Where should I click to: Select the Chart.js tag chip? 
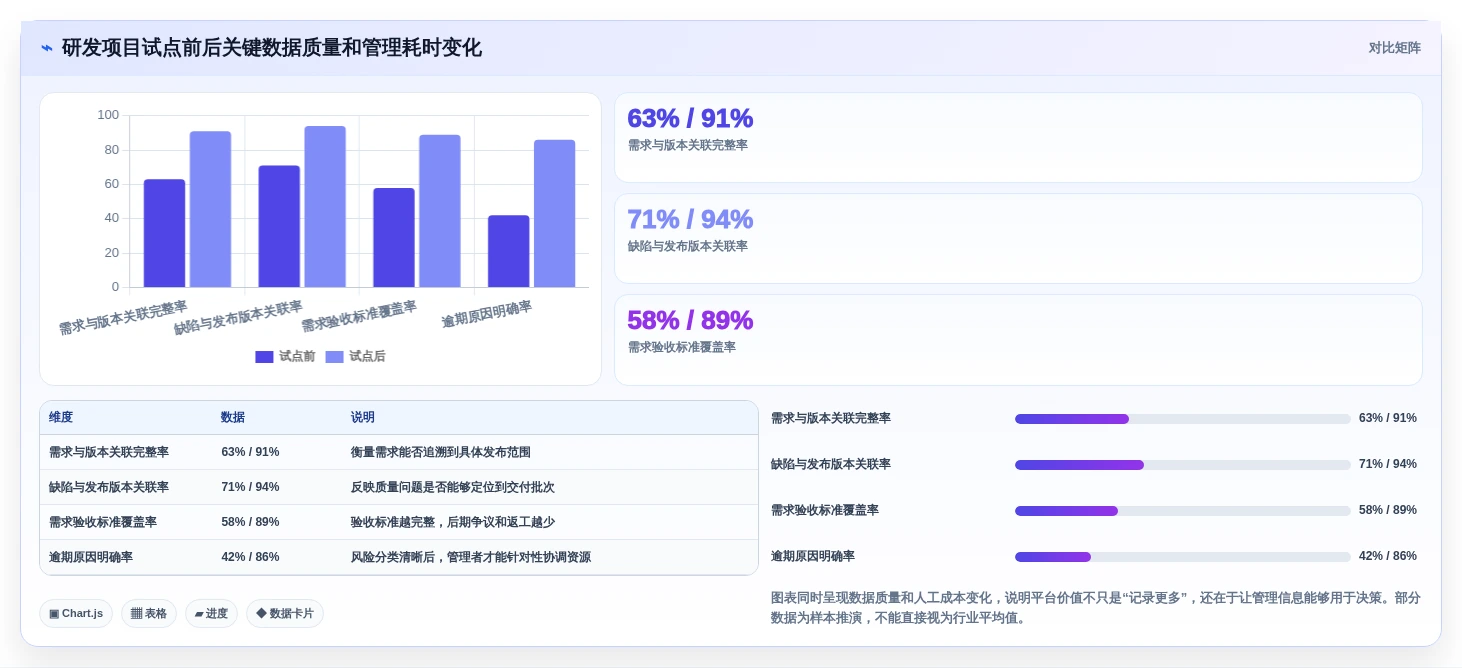click(x=76, y=613)
